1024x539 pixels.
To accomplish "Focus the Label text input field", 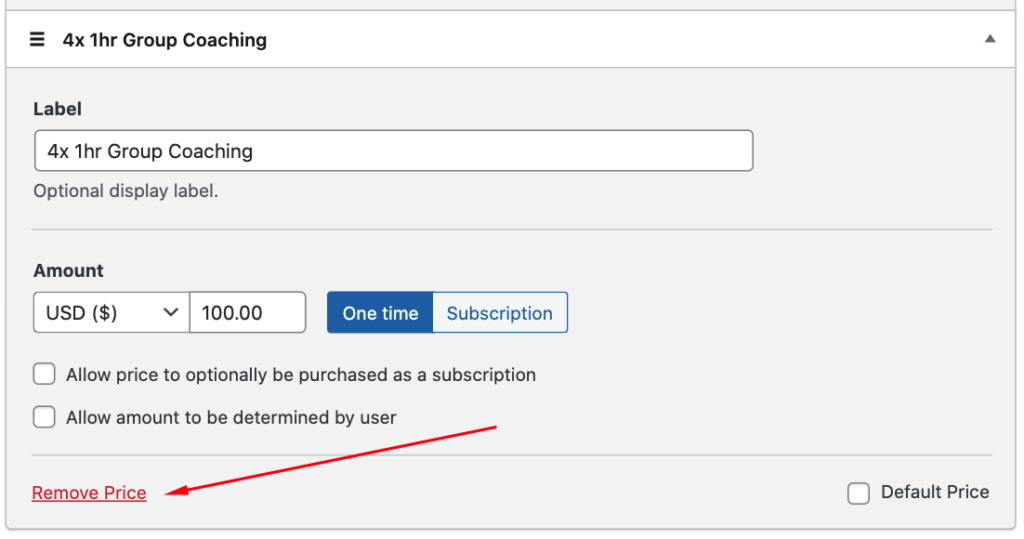I will [x=393, y=151].
